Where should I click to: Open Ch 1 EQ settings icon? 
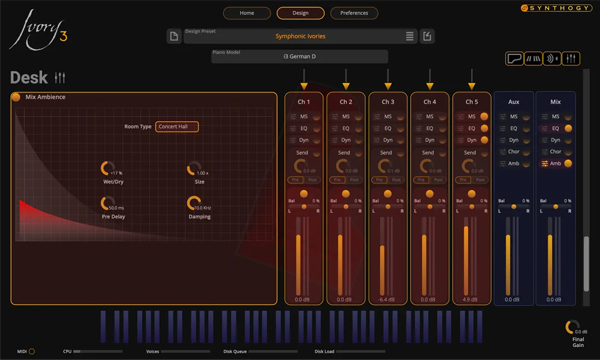(x=293, y=129)
